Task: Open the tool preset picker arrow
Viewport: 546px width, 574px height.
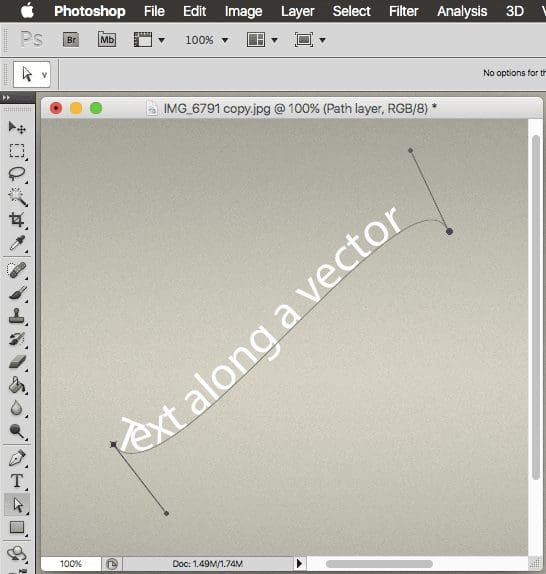Action: point(44,75)
